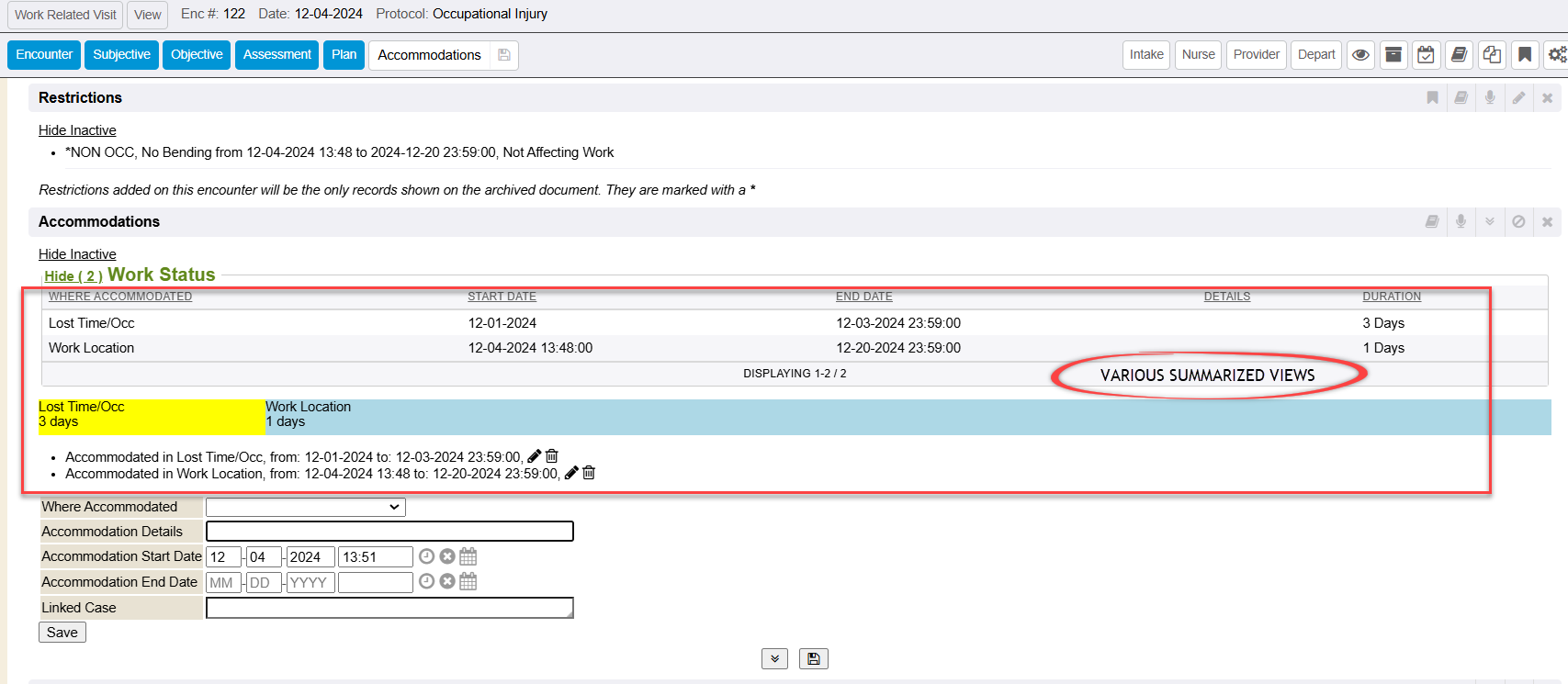The image size is (1568, 684).
Task: Expand the Accommodations section double-chevron
Action: coord(1490,221)
